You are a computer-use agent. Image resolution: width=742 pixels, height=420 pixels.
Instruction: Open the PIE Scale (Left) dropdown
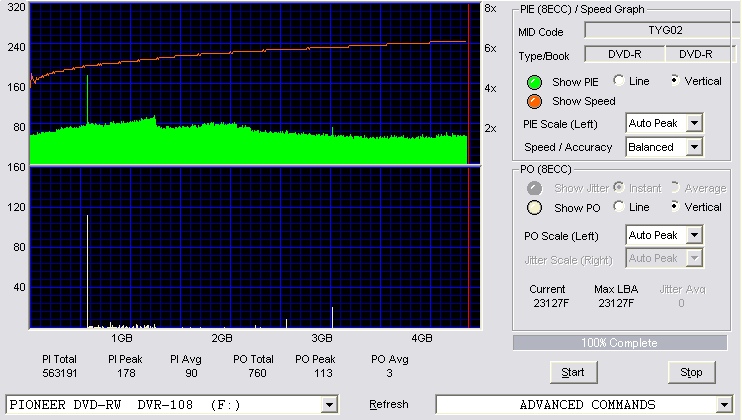(694, 123)
